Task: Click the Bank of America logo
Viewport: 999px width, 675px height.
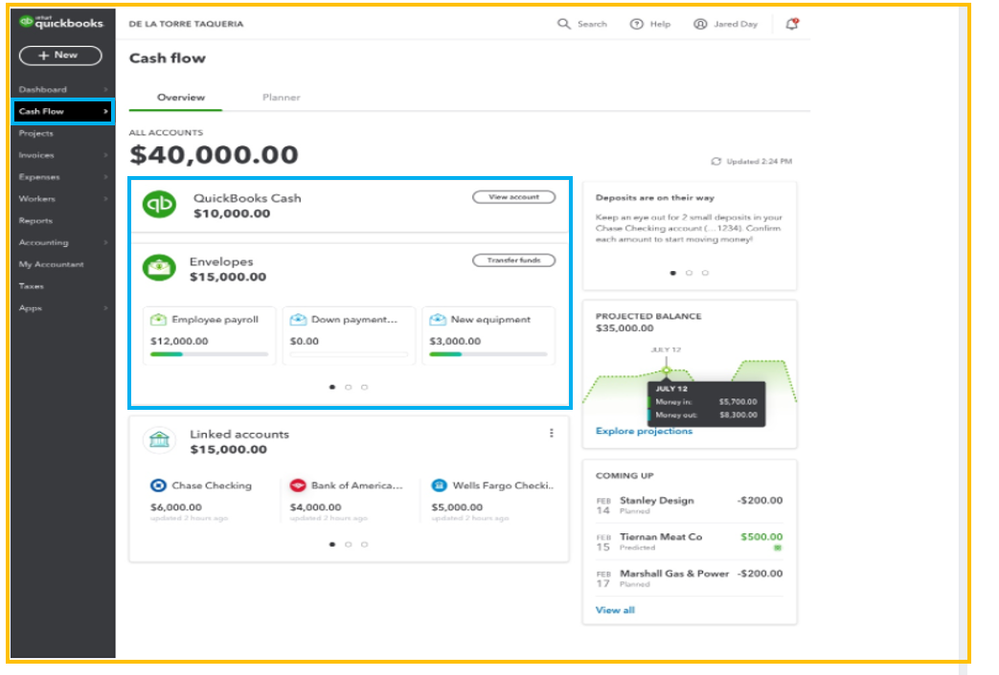Action: point(298,485)
